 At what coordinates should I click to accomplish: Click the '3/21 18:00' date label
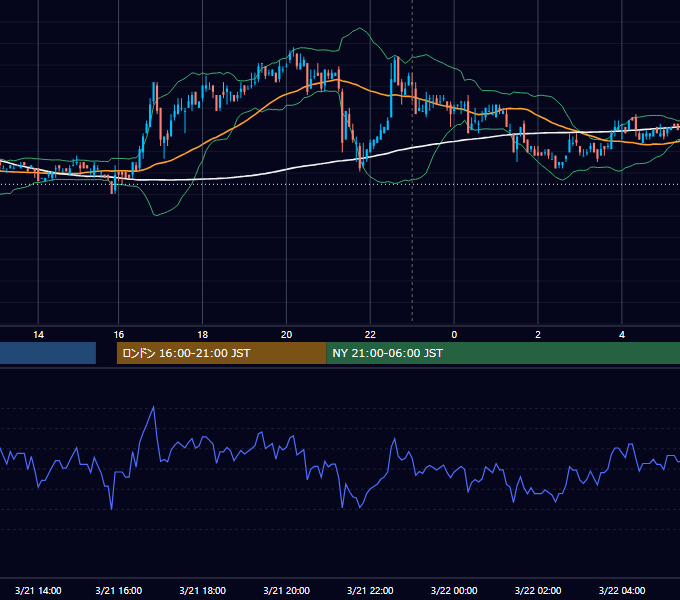pyautogui.click(x=203, y=590)
